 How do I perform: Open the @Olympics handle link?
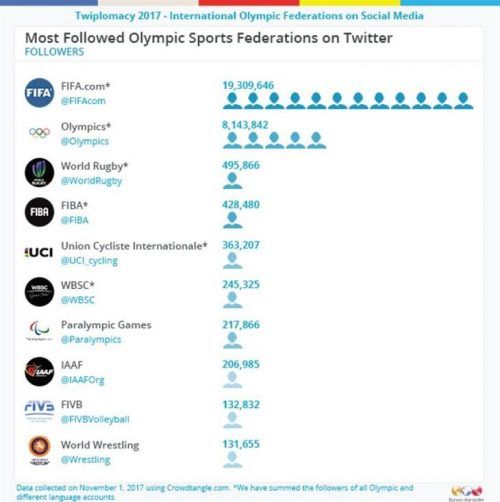(x=85, y=141)
